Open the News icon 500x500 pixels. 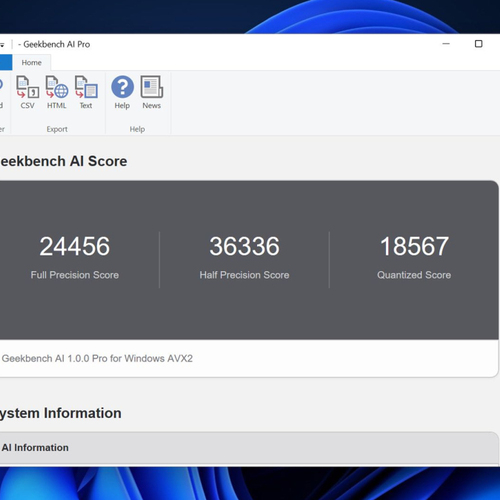152,92
